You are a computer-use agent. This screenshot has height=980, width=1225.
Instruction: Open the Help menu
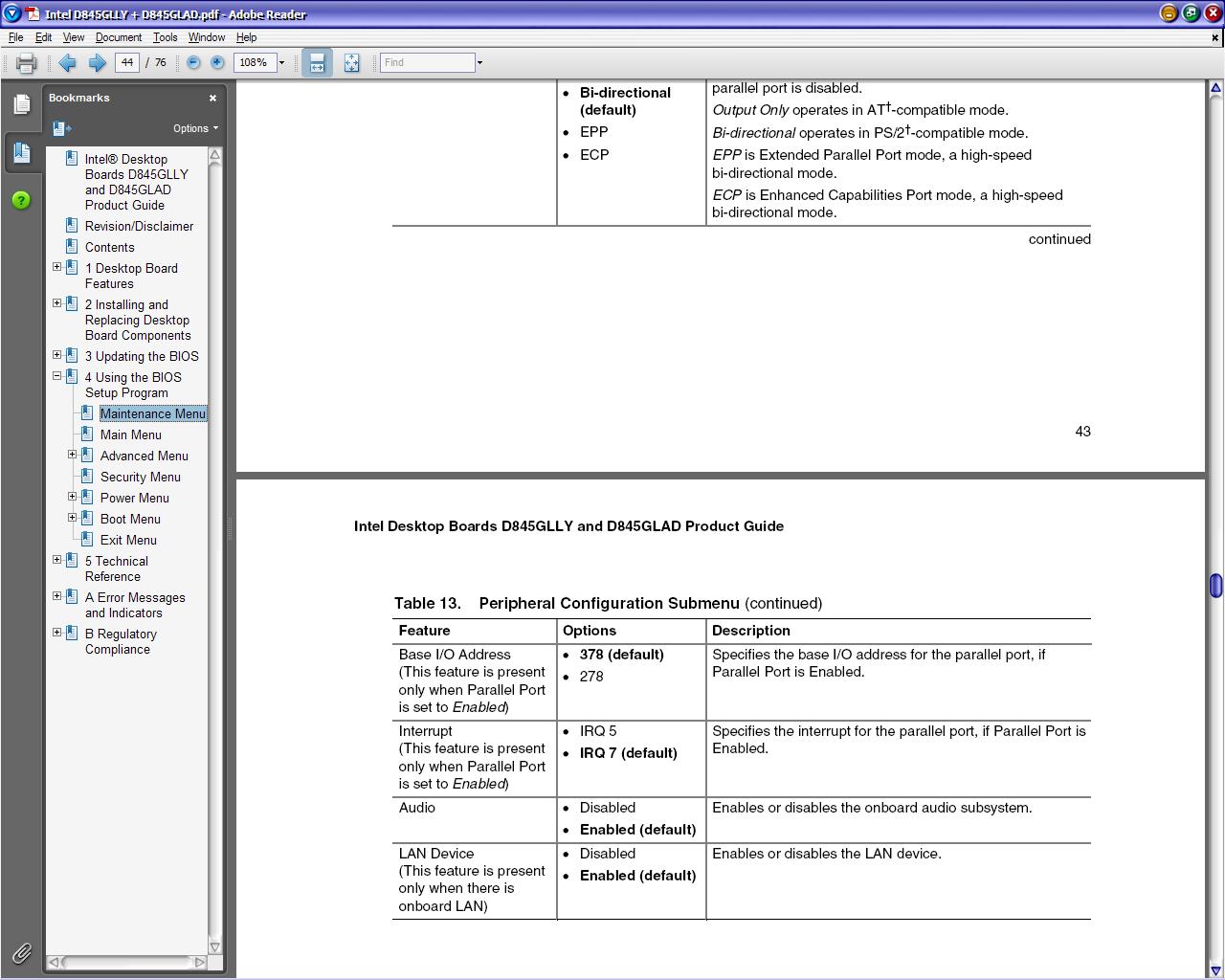coord(246,37)
